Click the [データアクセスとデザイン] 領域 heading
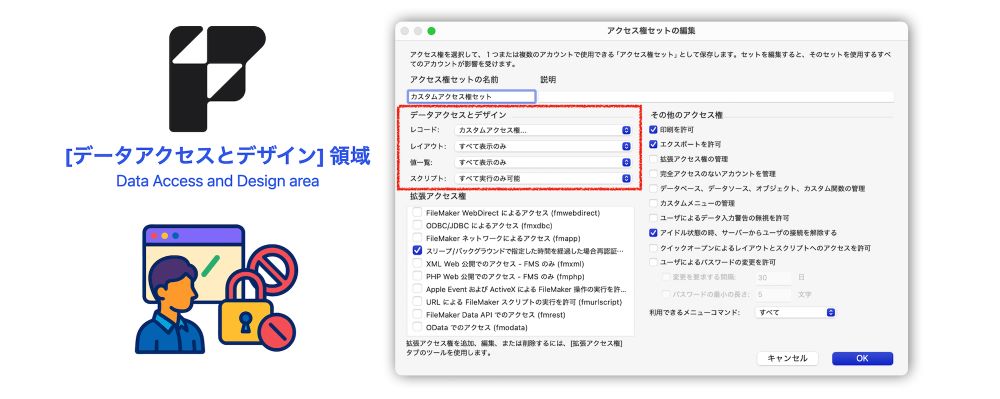 [217, 156]
